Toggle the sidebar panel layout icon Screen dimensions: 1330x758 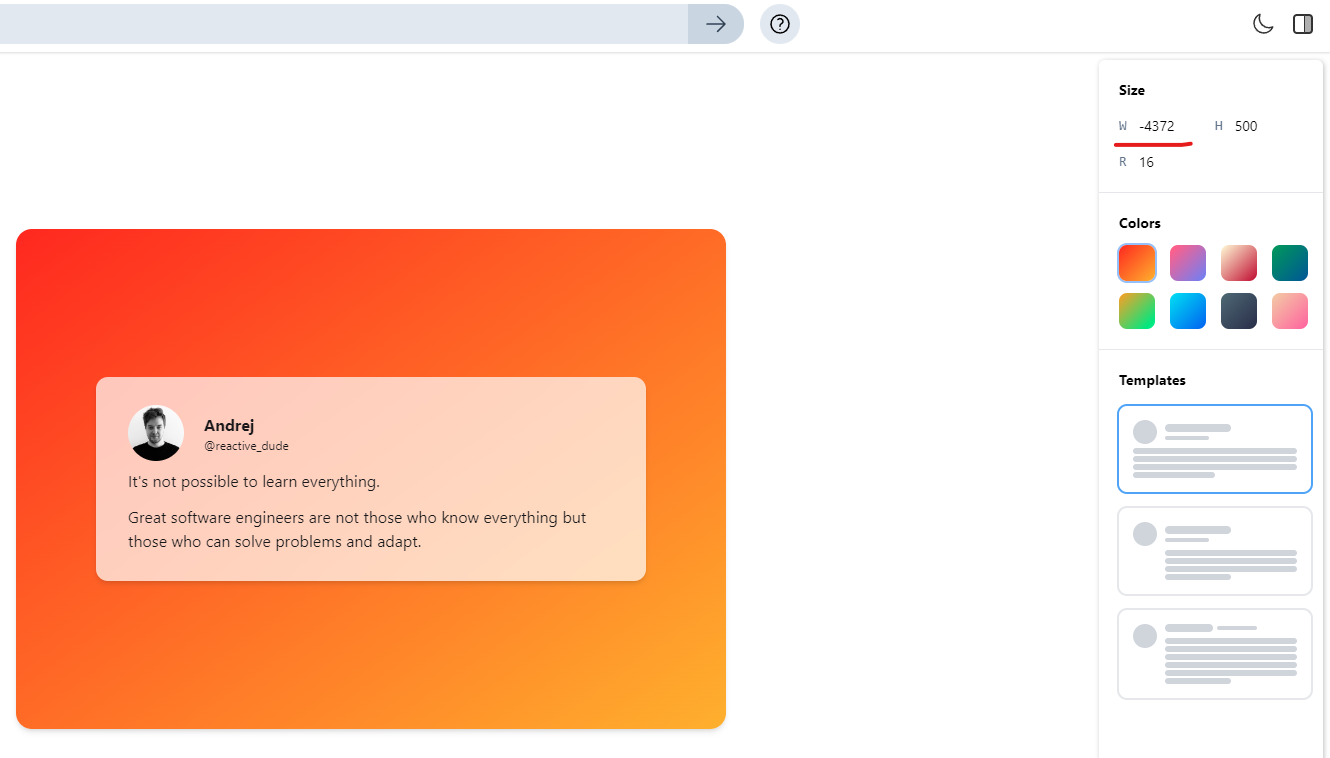[1302, 23]
